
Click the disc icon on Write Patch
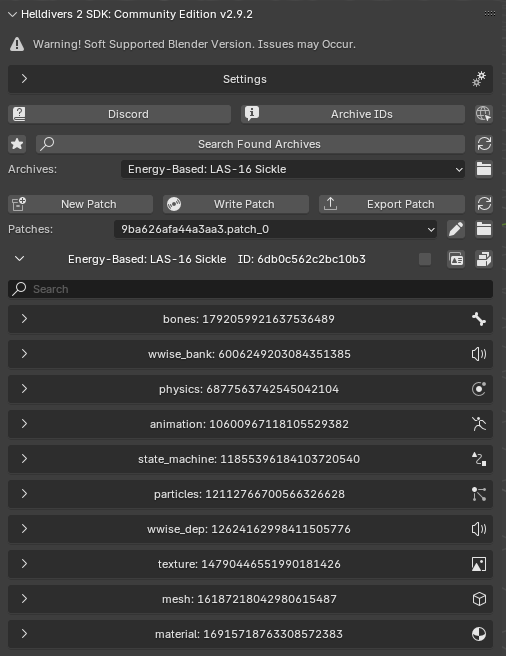click(x=174, y=204)
